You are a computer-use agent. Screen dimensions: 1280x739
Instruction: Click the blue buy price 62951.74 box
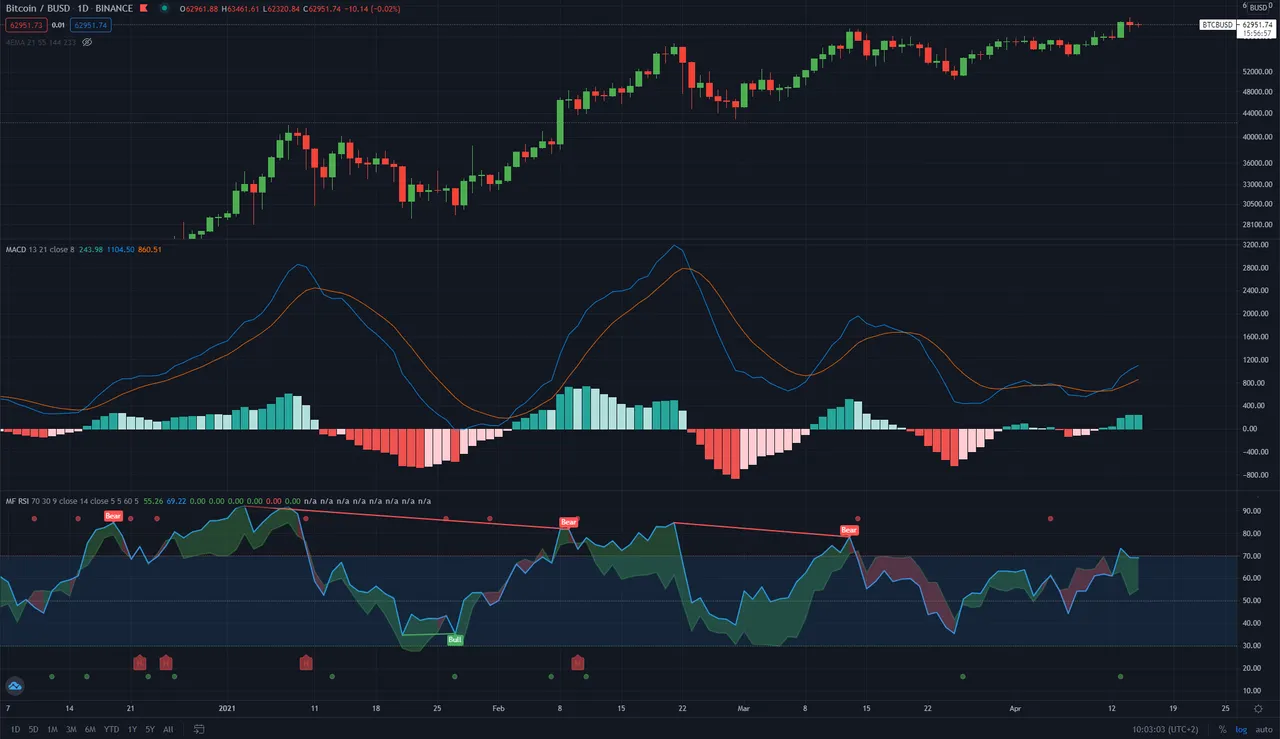(x=90, y=25)
